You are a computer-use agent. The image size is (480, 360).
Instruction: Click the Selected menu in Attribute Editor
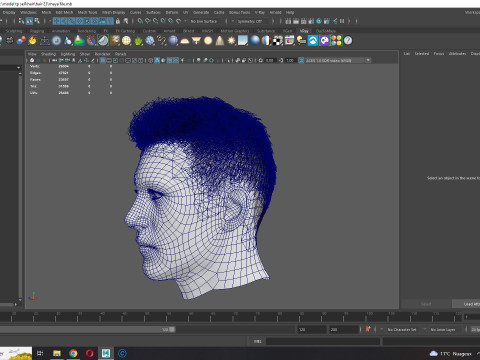[x=422, y=54]
